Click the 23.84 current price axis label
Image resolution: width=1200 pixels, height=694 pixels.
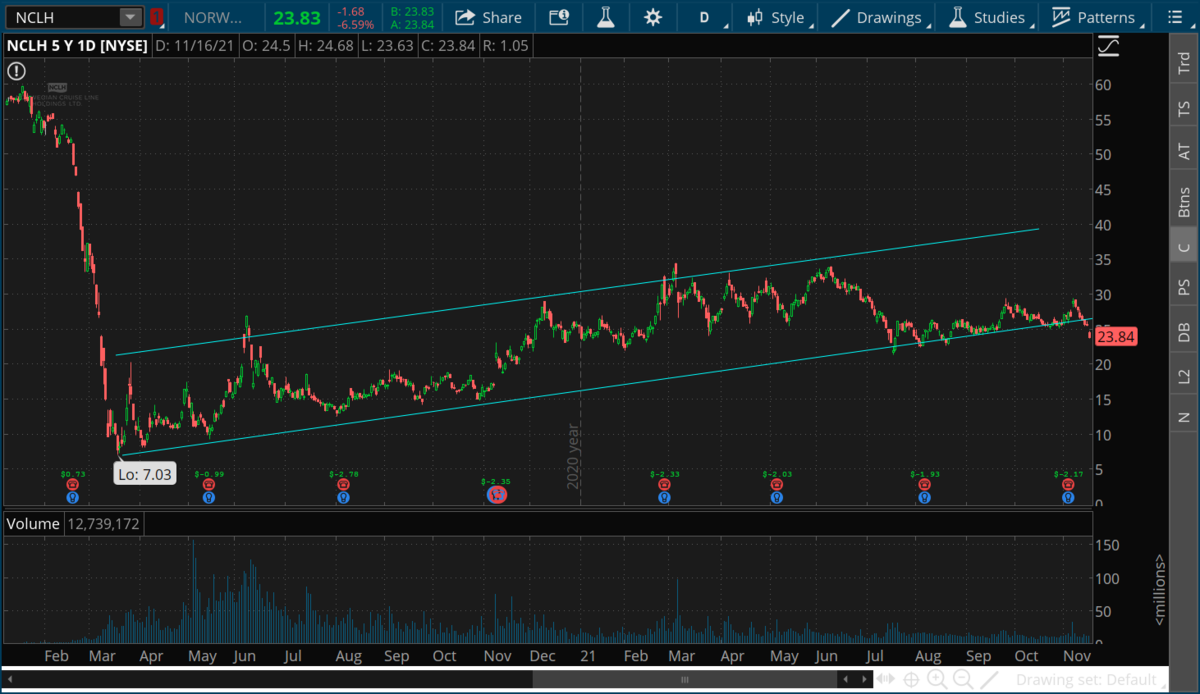(1114, 337)
